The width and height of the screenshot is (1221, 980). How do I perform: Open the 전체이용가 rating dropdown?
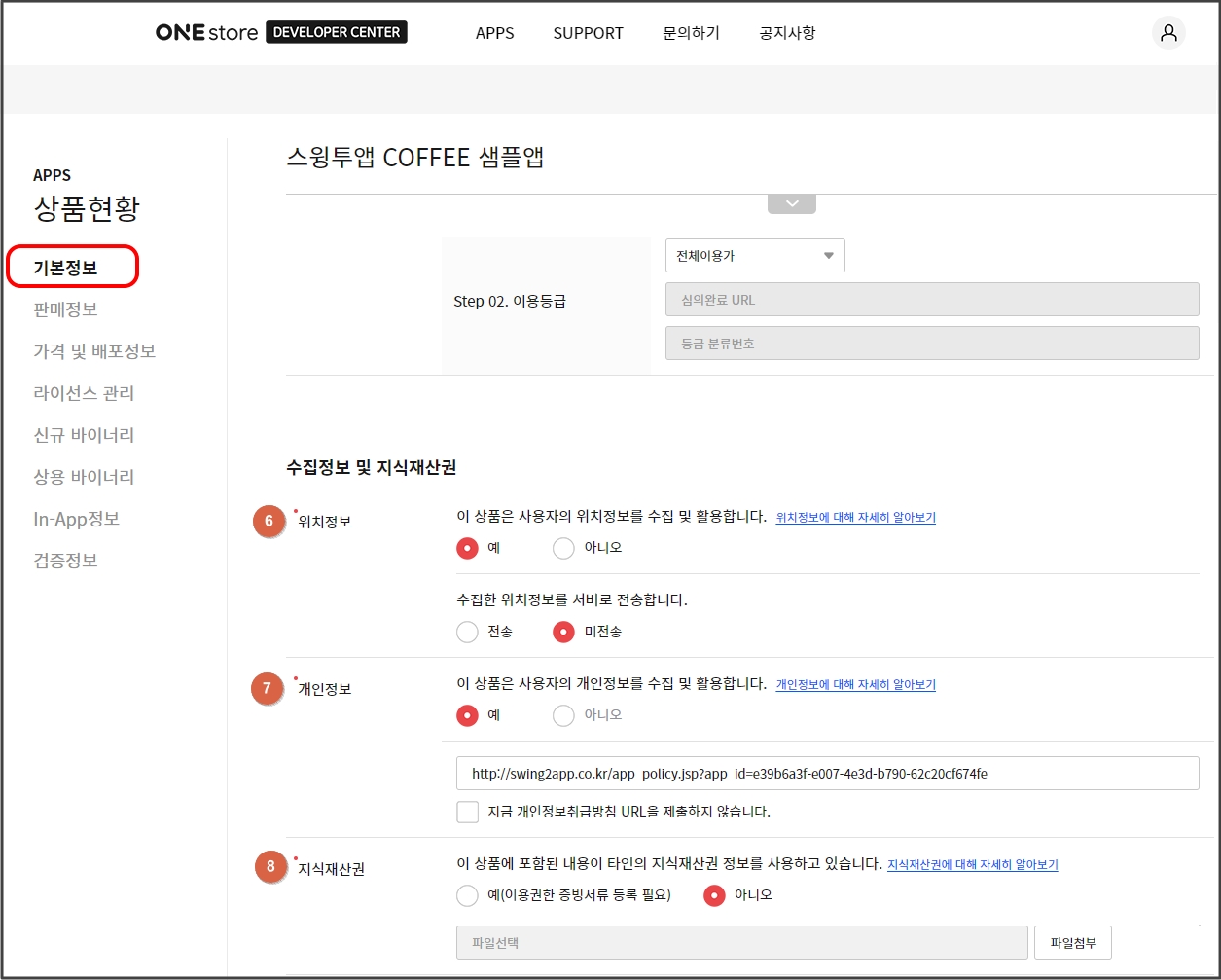point(755,256)
